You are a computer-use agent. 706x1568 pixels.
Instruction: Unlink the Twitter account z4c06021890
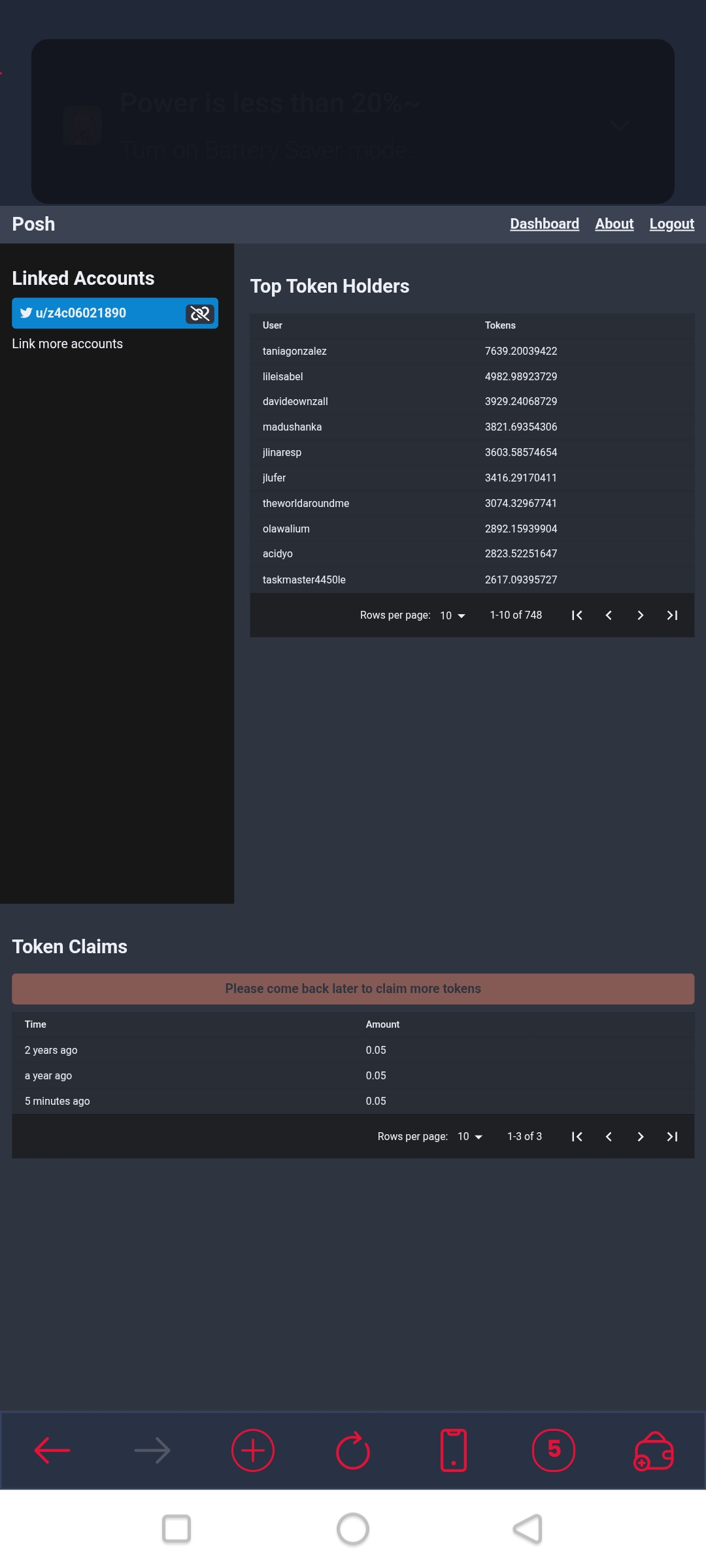200,314
